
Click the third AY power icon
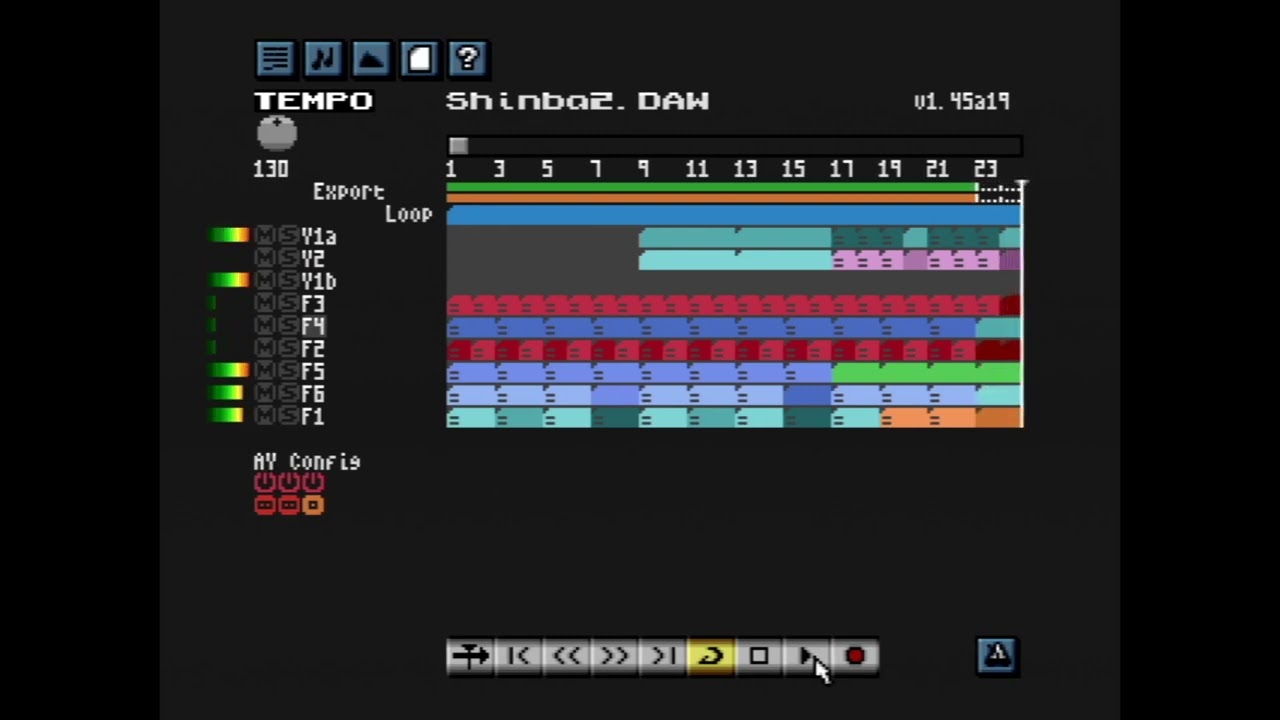point(313,483)
